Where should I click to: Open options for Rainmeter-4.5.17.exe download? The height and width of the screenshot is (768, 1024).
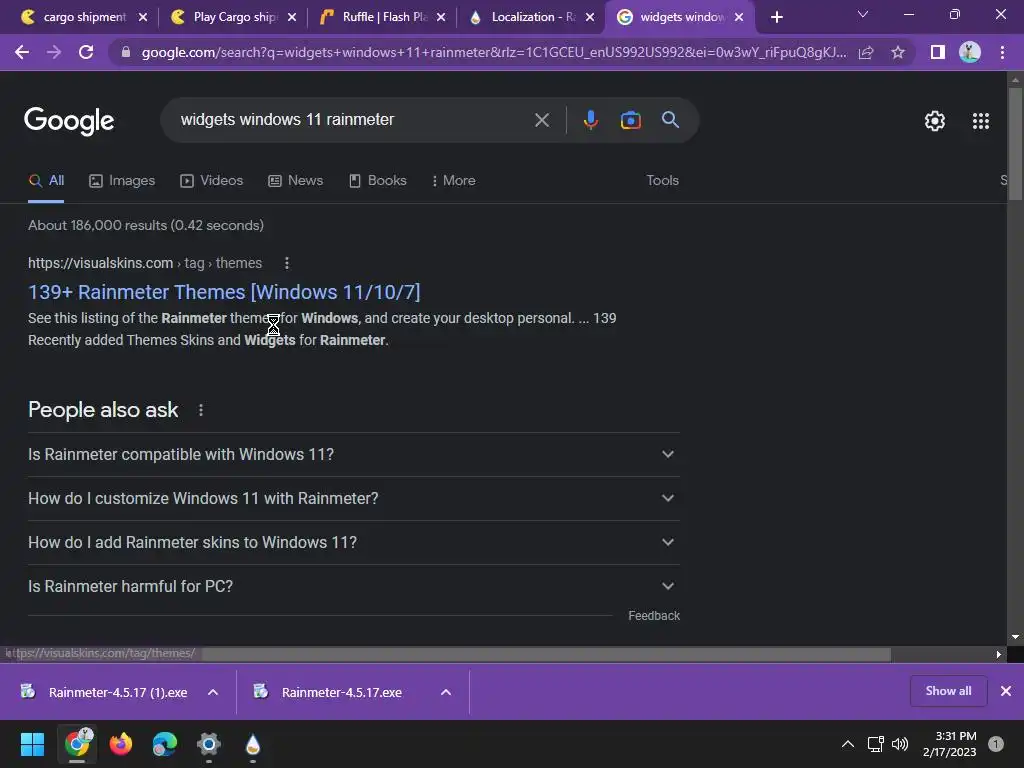(x=446, y=692)
